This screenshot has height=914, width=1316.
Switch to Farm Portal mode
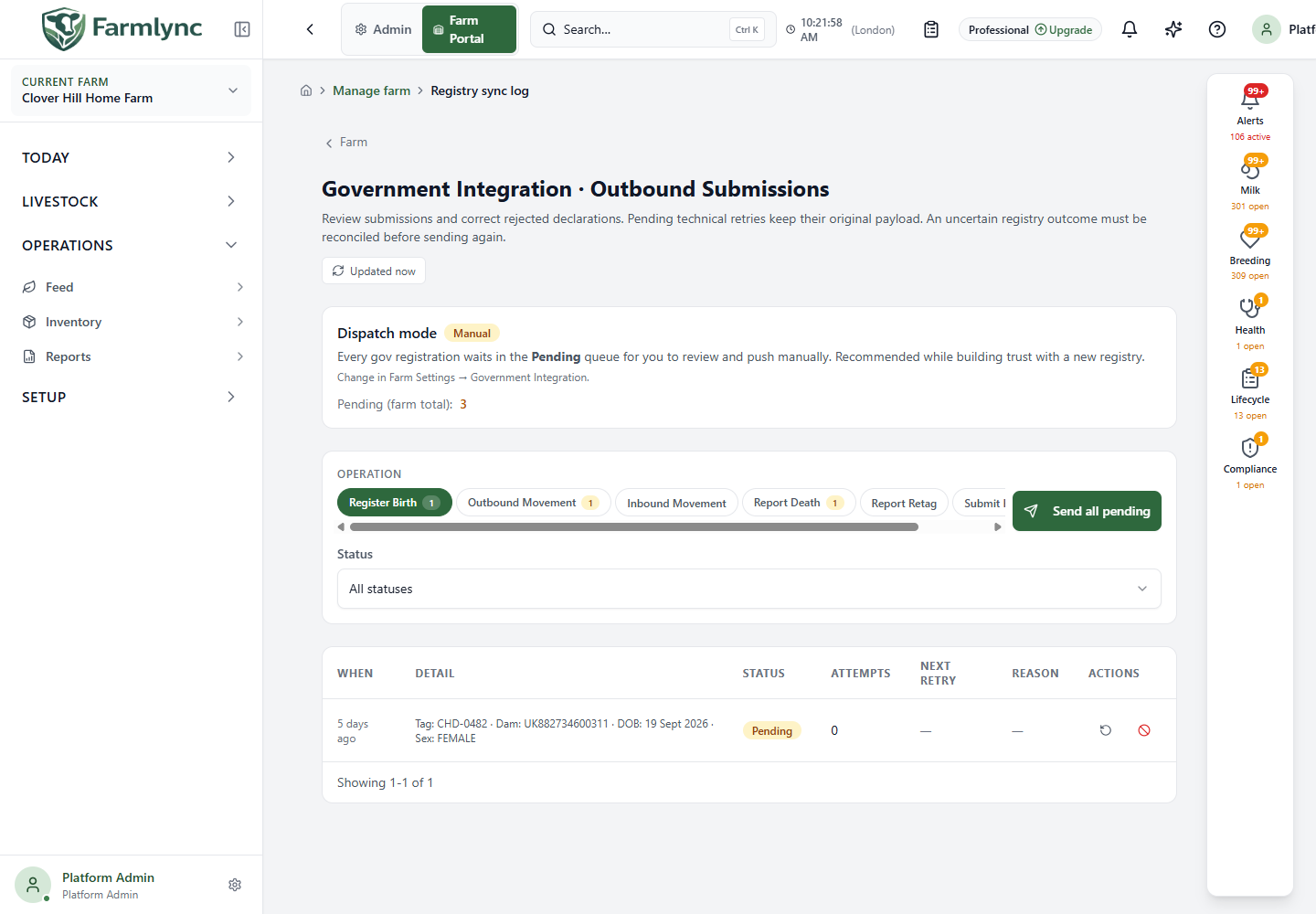coord(469,29)
